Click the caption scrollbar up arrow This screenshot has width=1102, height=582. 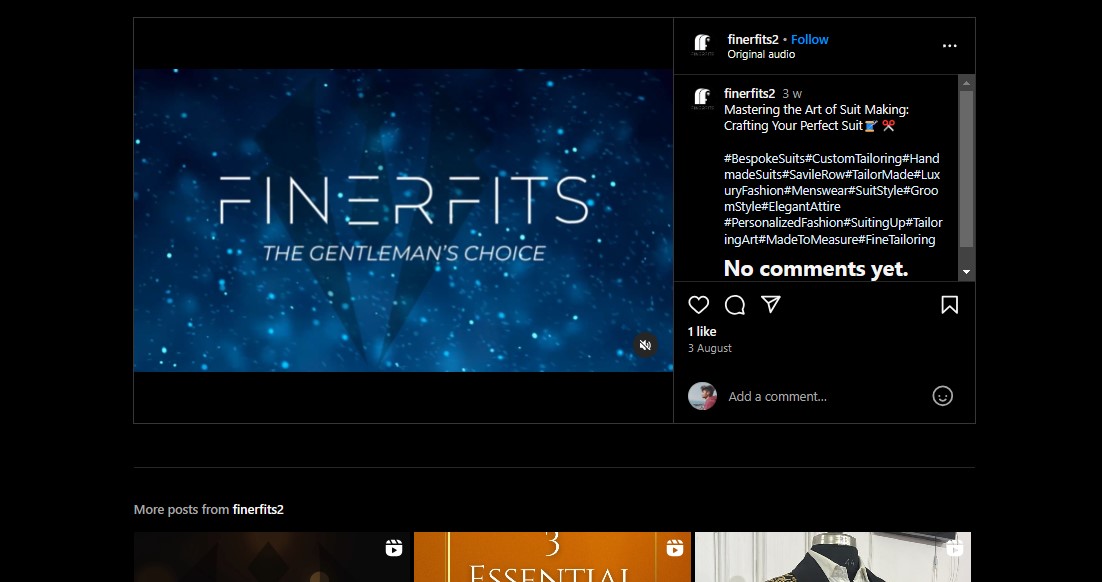[x=966, y=83]
